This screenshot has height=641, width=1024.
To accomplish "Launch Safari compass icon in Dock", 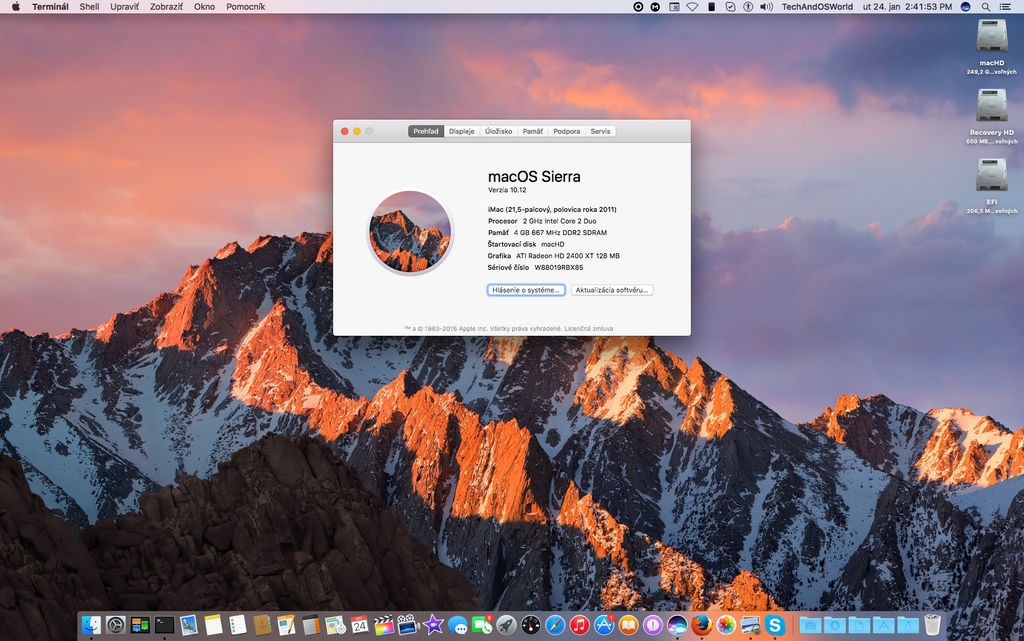I will coord(555,625).
